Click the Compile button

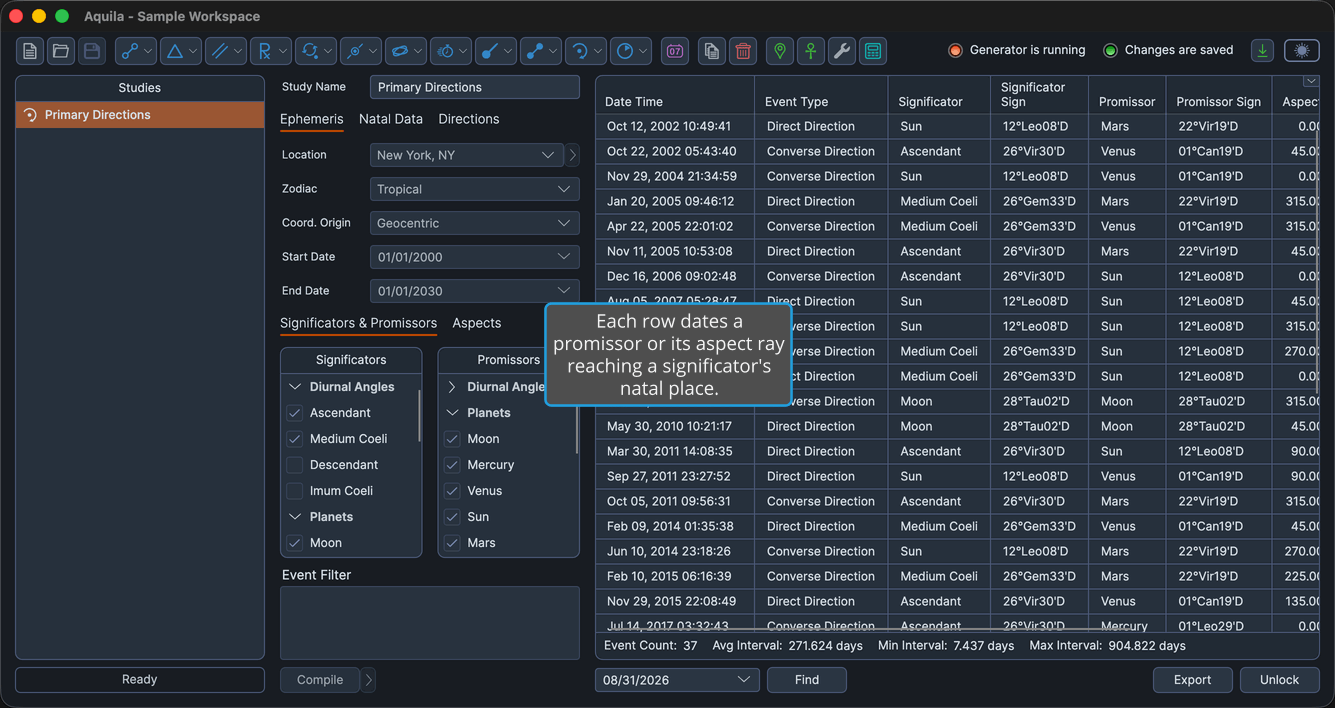[320, 680]
